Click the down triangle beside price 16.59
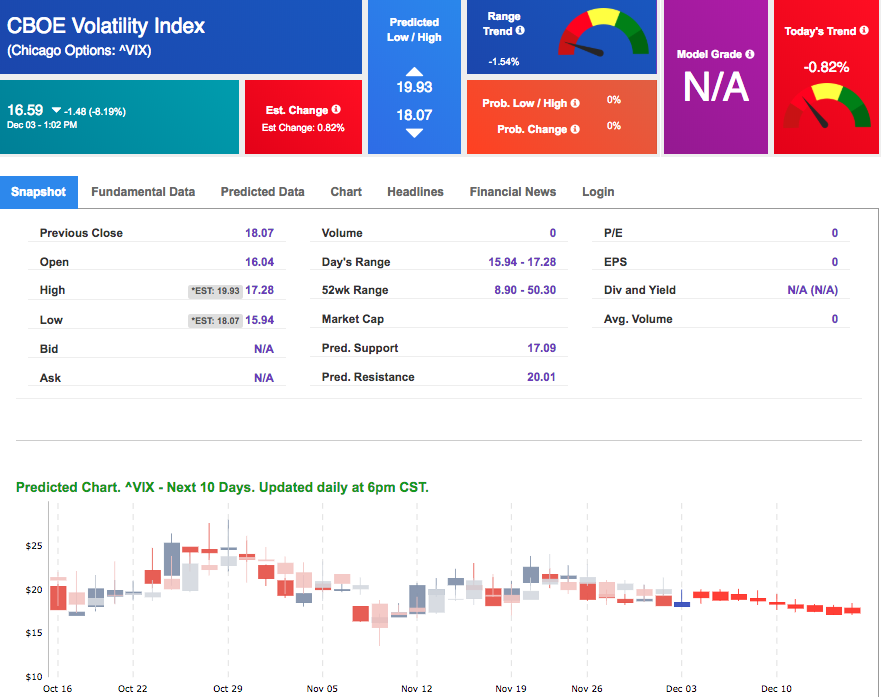The image size is (881, 697). tap(56, 110)
